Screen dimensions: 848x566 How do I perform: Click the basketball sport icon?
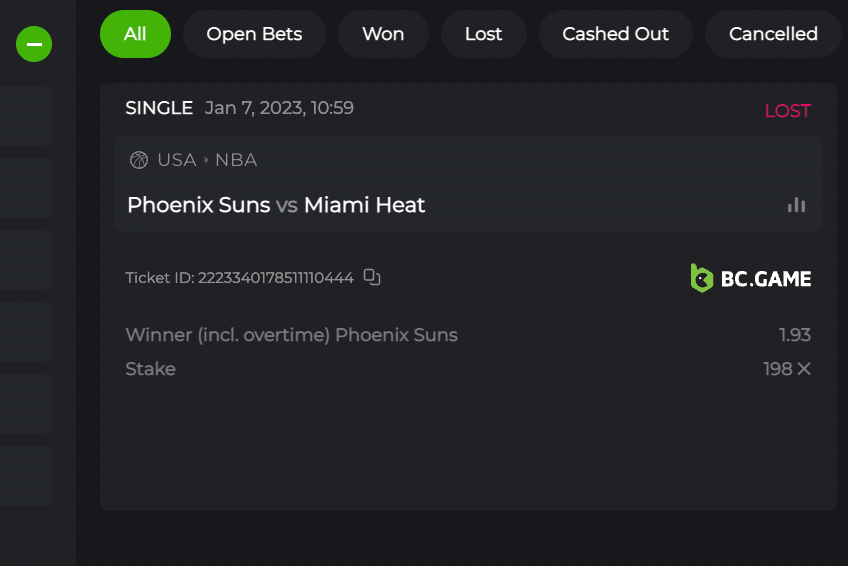click(139, 160)
